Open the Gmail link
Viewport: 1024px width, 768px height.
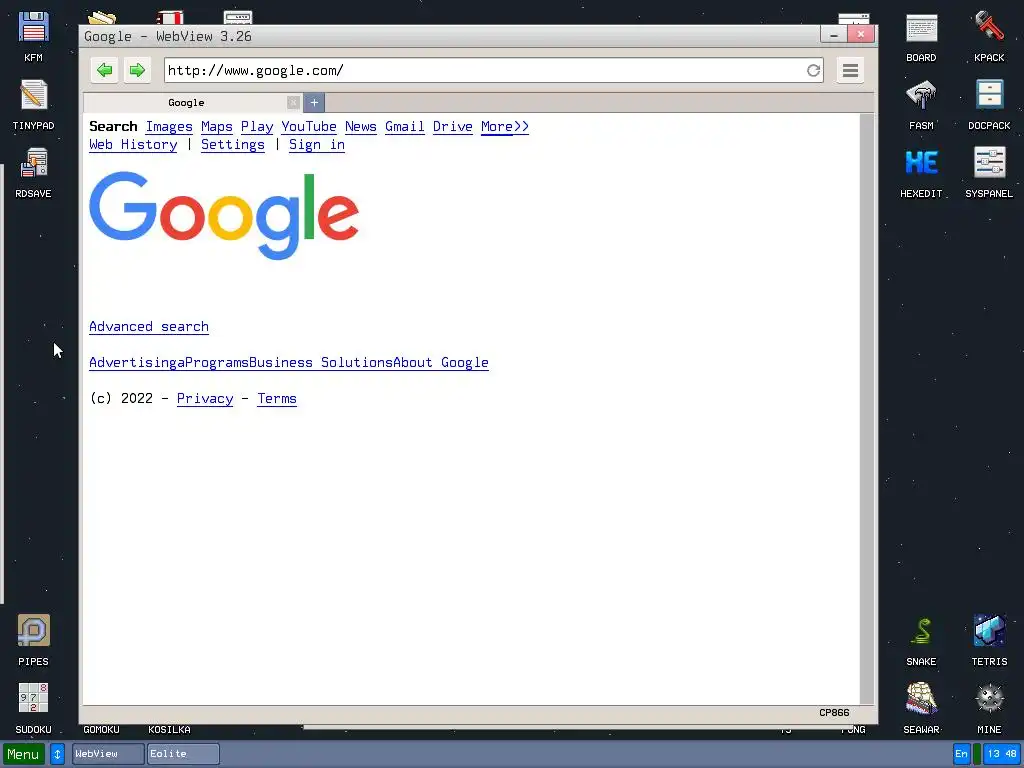coord(405,127)
